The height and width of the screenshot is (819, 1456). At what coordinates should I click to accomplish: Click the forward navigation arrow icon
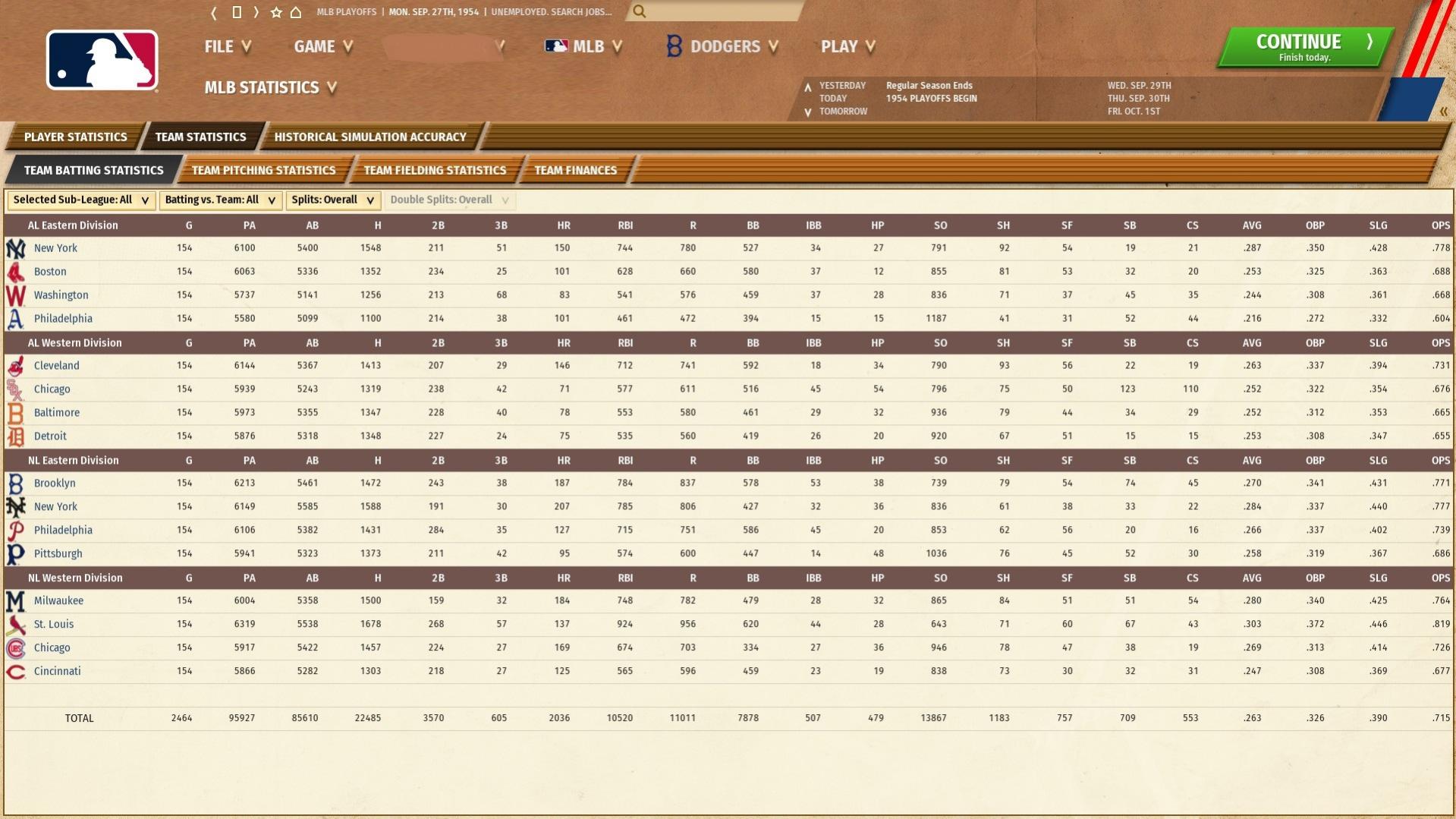click(256, 12)
